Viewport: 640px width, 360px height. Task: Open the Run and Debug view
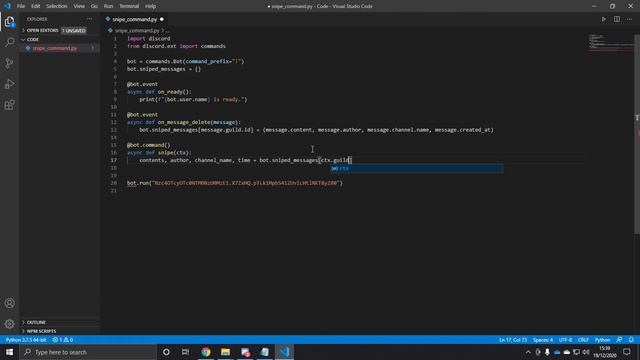pos(9,84)
